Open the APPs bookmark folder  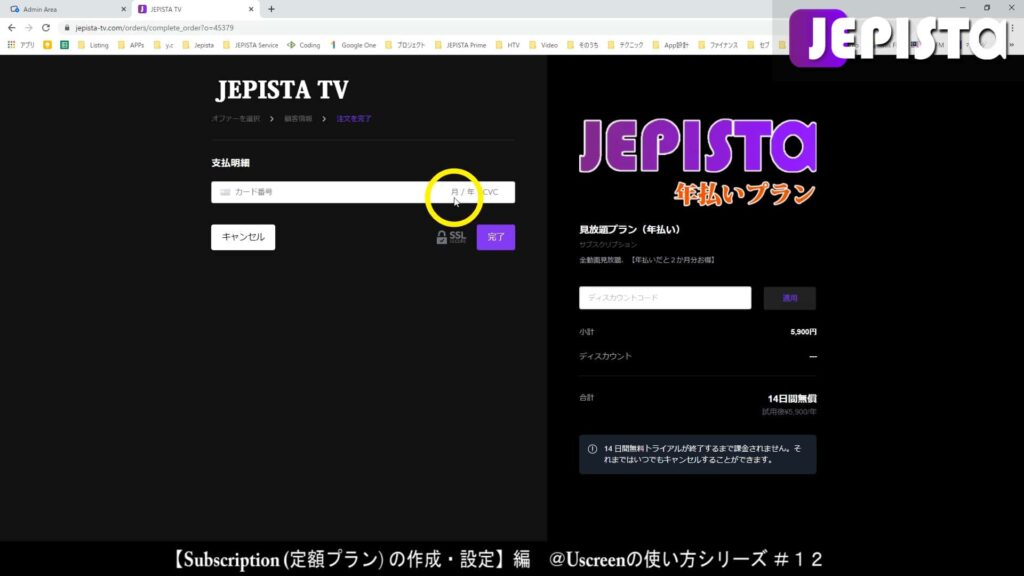pos(131,45)
